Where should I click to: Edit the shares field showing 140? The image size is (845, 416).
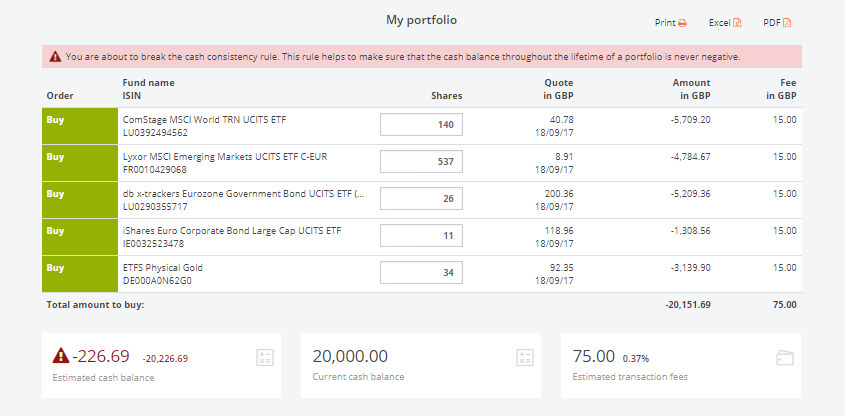point(421,125)
